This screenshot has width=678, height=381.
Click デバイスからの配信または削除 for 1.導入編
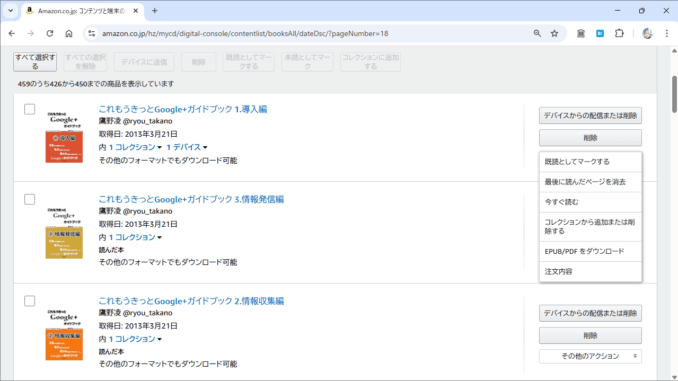(590, 115)
